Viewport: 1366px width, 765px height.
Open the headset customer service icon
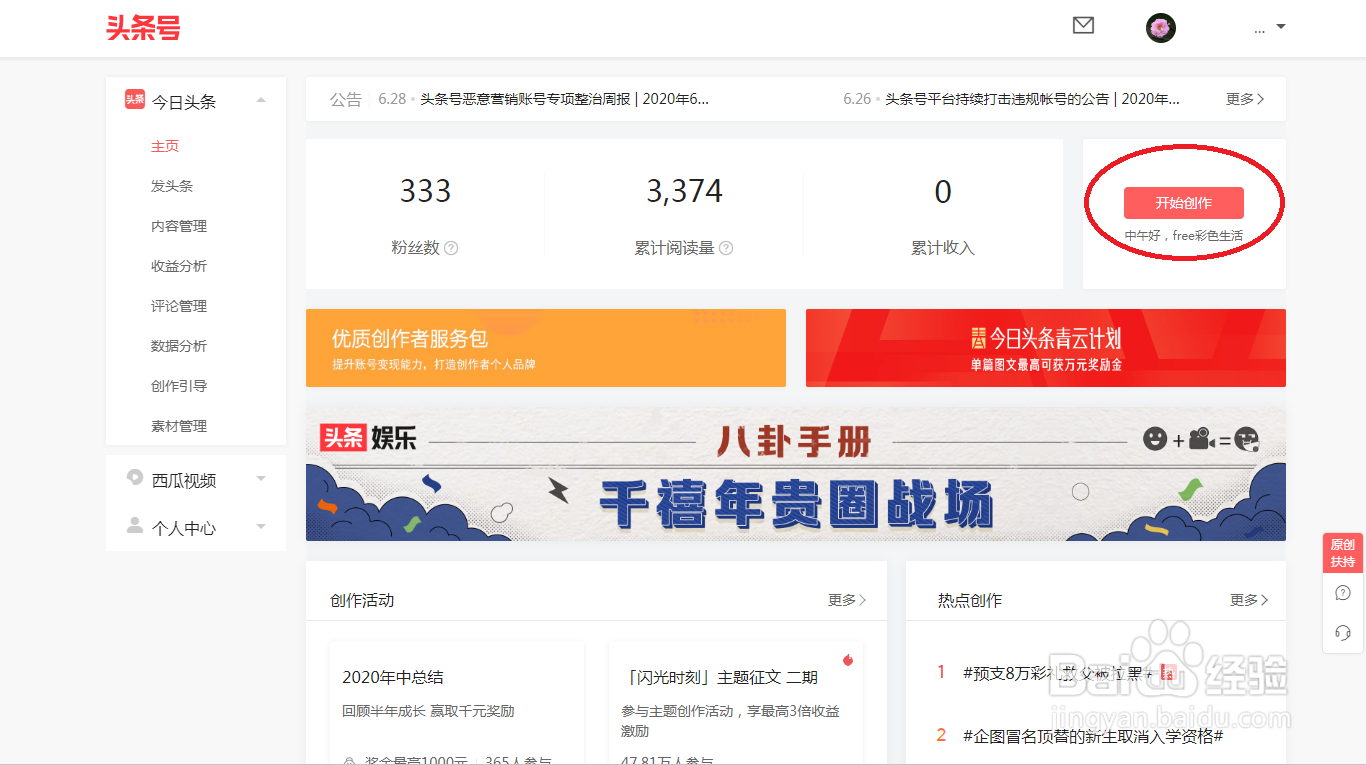tap(1342, 632)
